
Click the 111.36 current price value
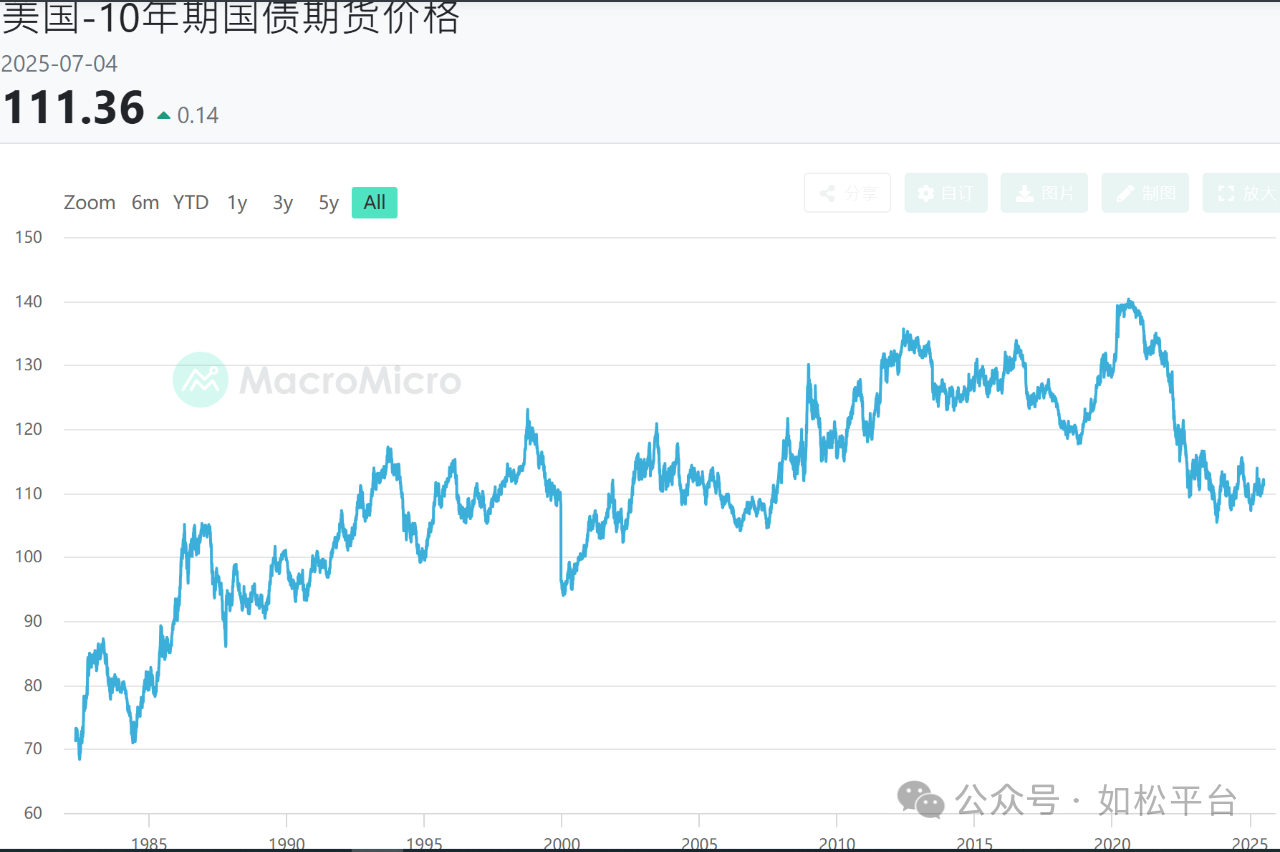pos(73,108)
